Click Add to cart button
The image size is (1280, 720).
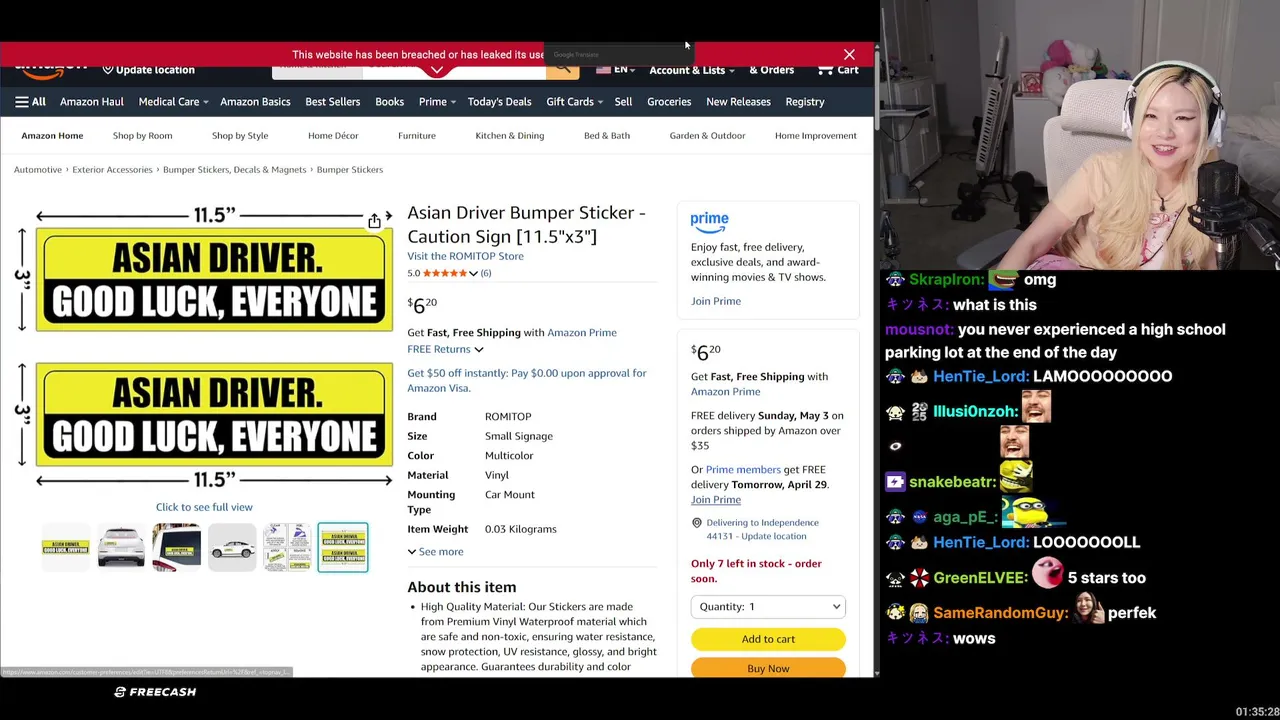point(768,639)
